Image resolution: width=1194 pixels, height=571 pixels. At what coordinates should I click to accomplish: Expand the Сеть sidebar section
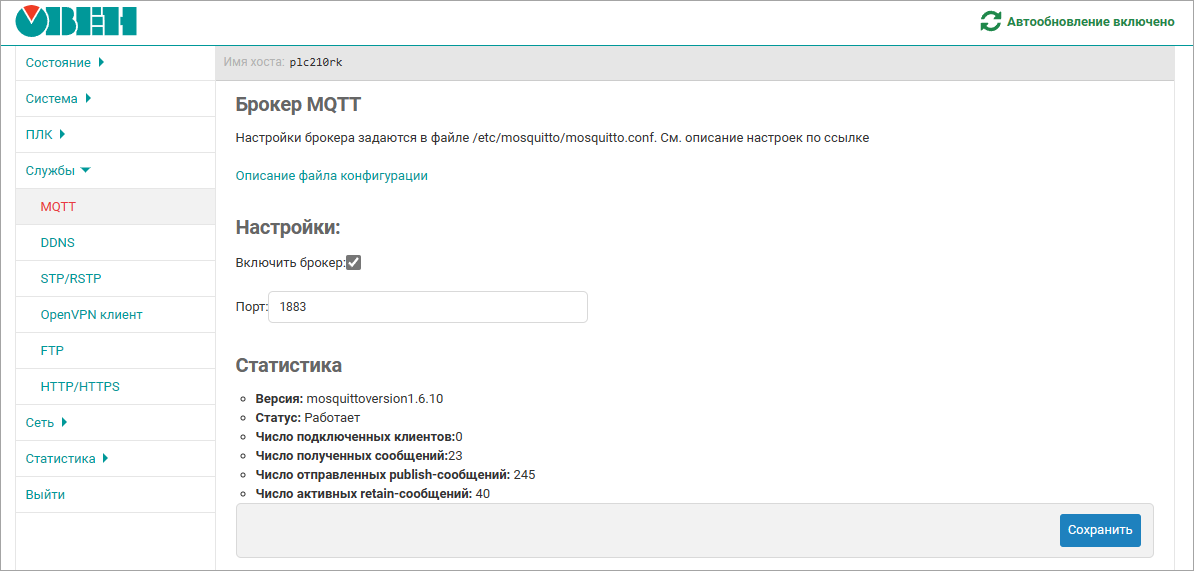(x=46, y=423)
